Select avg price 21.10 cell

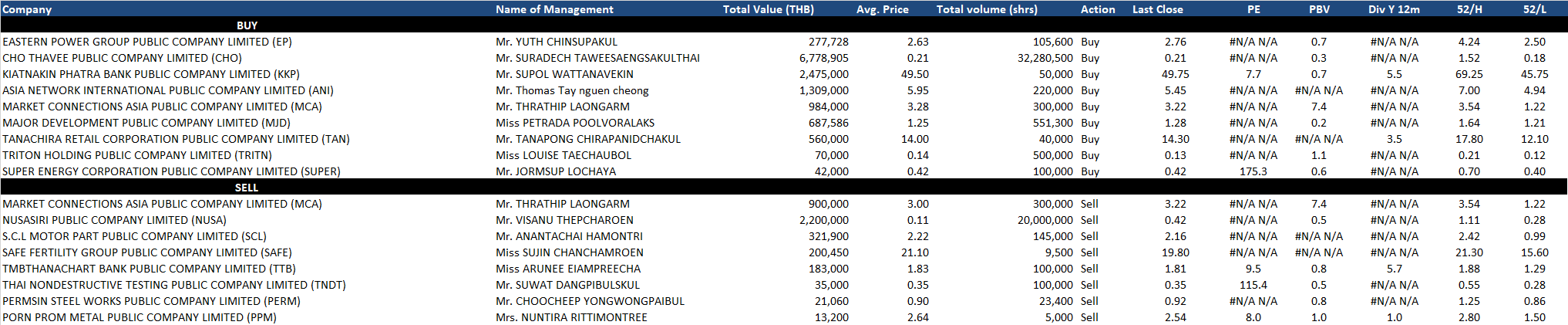[914, 252]
